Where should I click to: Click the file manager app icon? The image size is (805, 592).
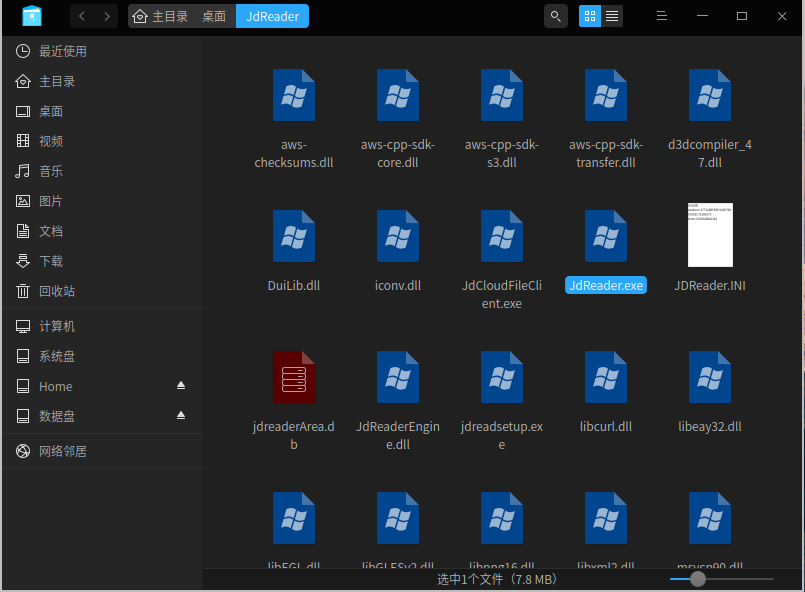32,16
